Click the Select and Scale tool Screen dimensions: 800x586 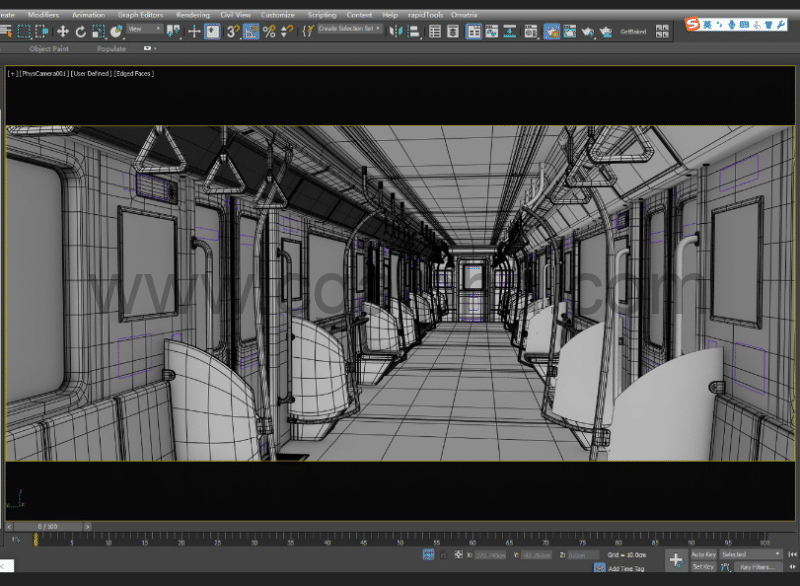pyautogui.click(x=98, y=32)
